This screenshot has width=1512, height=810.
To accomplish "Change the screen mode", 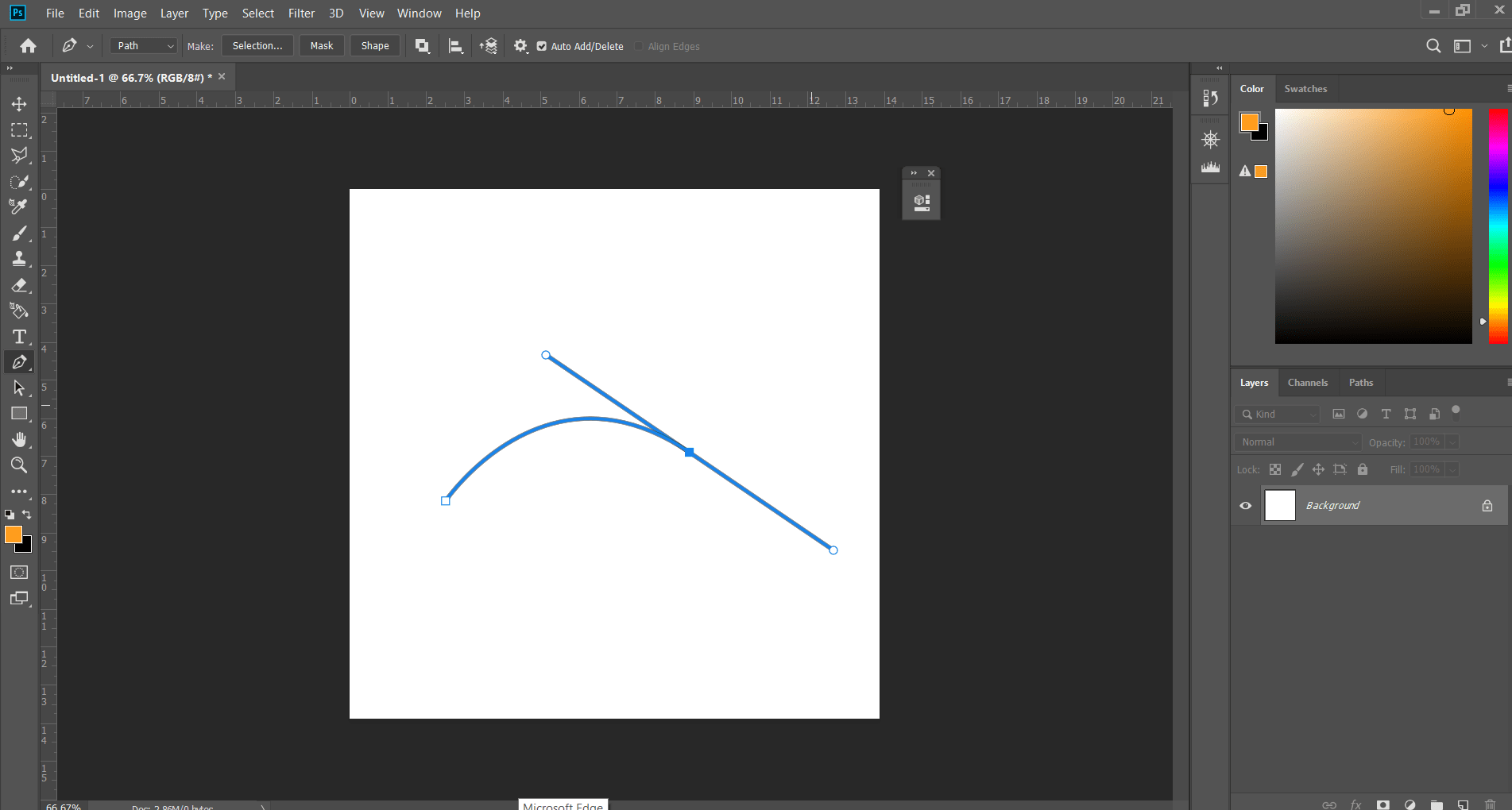I will point(19,598).
